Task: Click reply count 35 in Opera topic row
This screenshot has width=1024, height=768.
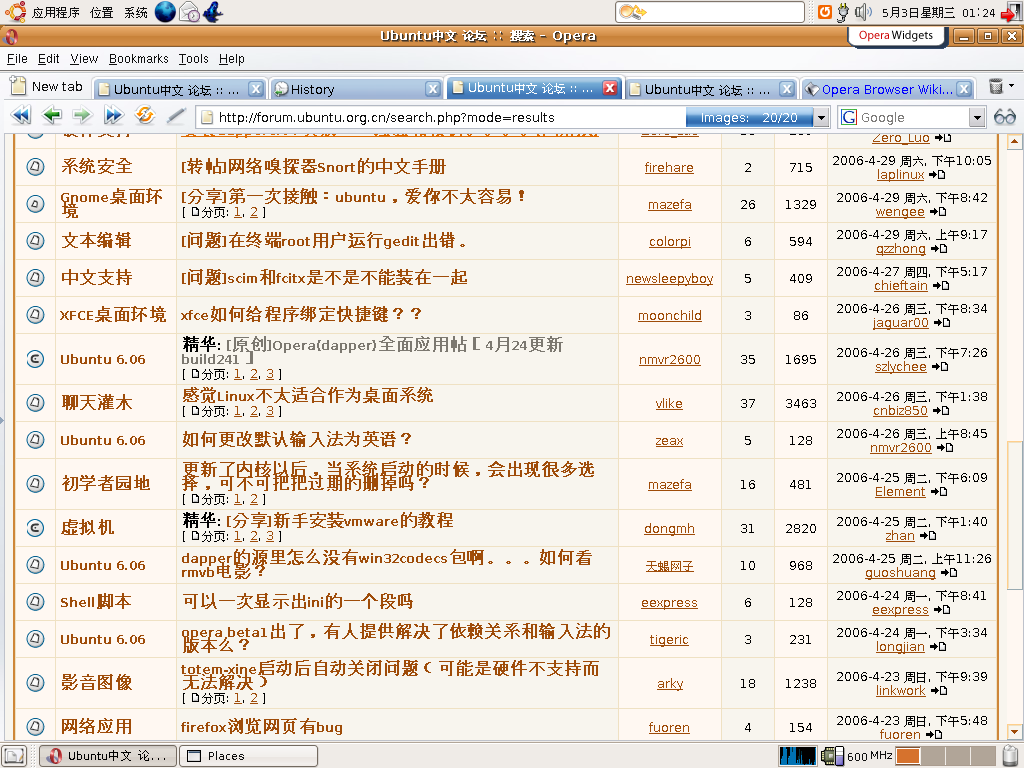Action: (748, 359)
